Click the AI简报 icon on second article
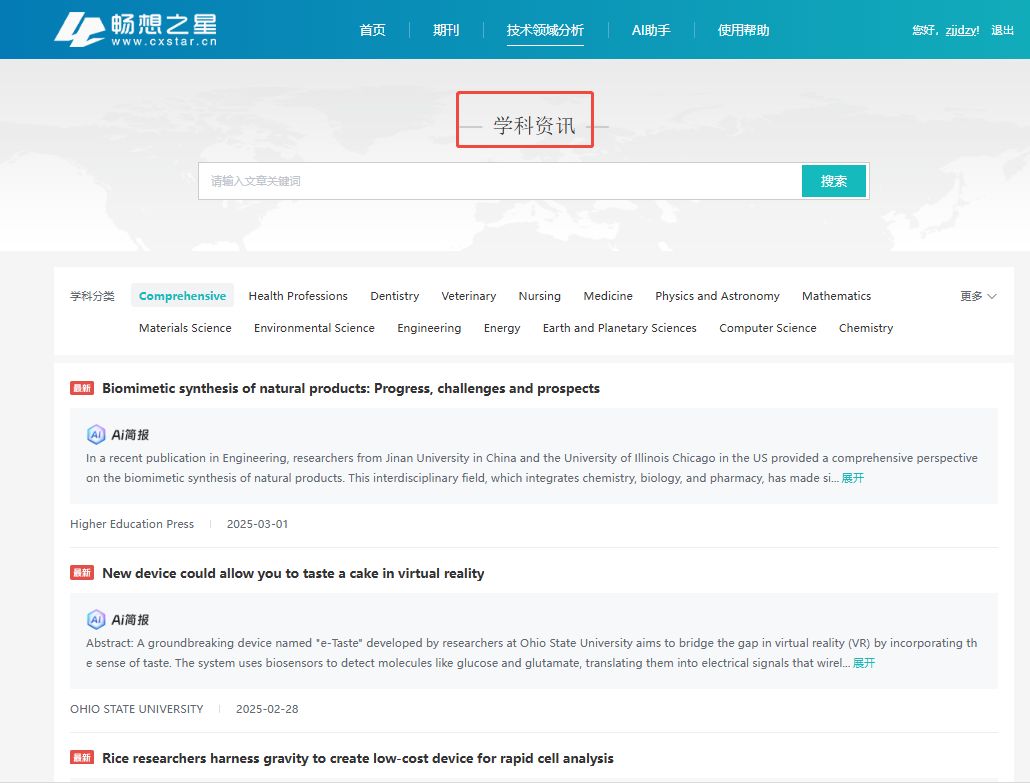 [96, 619]
